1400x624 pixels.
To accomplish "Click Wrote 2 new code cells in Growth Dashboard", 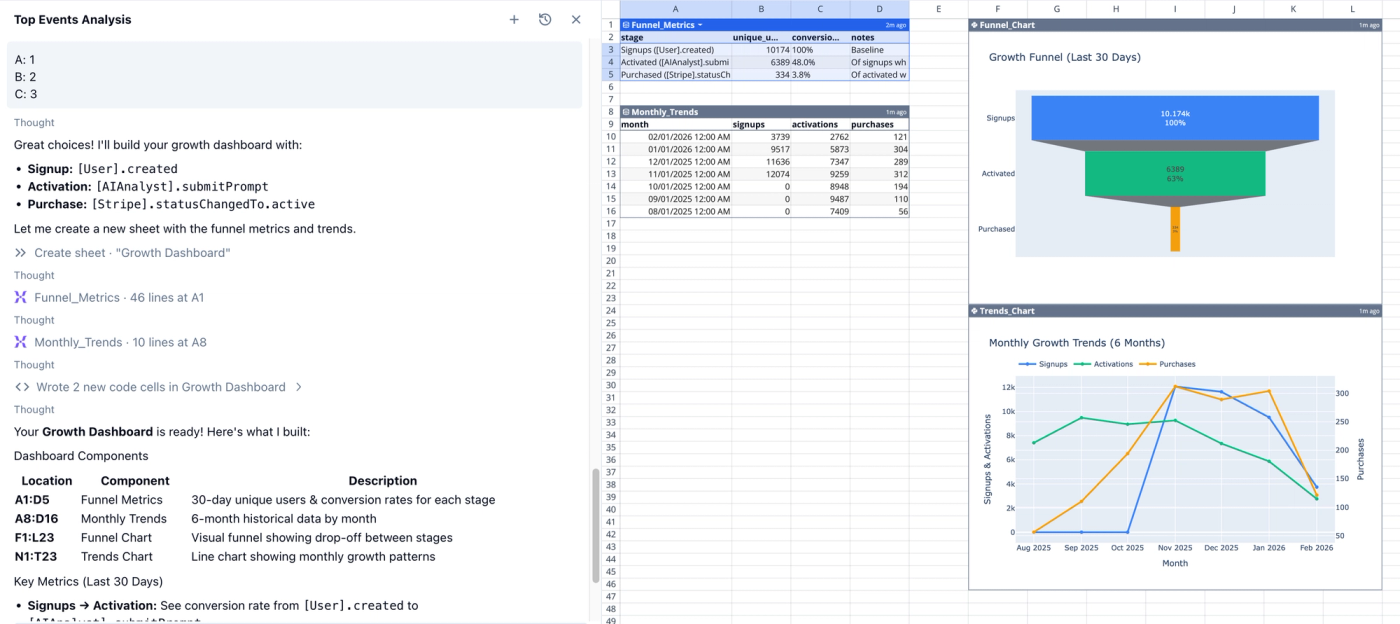I will point(161,387).
